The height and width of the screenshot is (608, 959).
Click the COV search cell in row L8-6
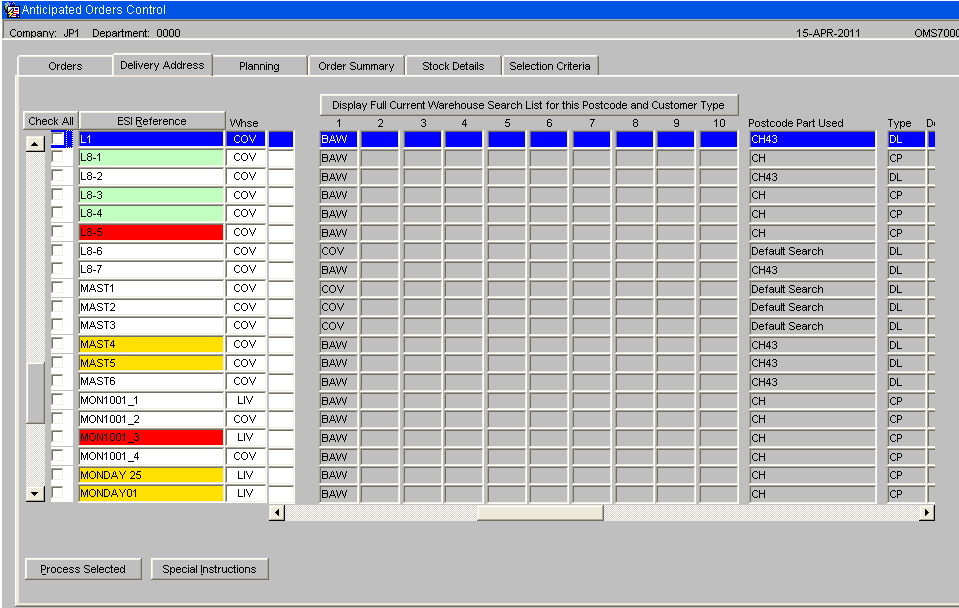(x=339, y=251)
